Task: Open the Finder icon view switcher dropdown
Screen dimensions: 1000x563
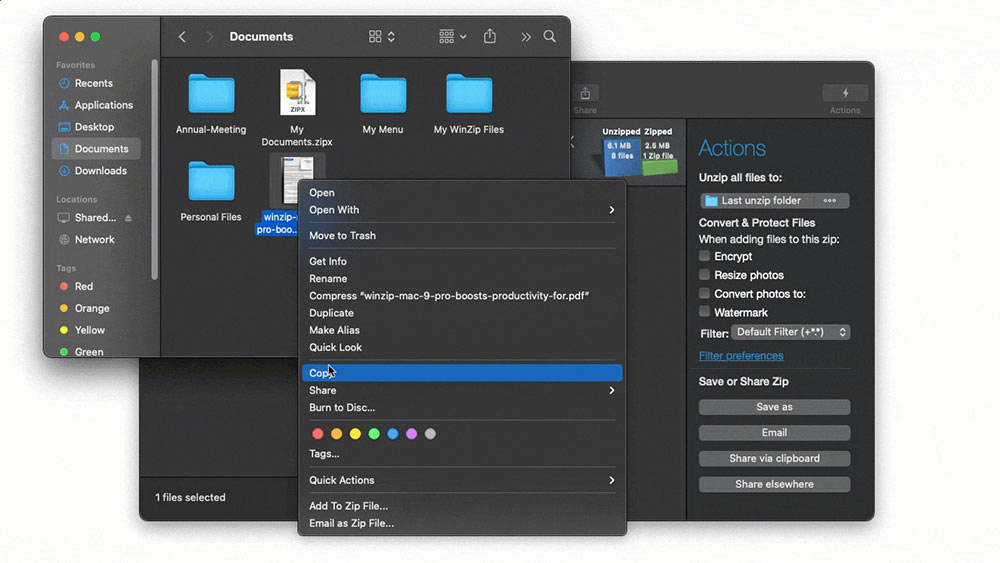Action: (382, 37)
